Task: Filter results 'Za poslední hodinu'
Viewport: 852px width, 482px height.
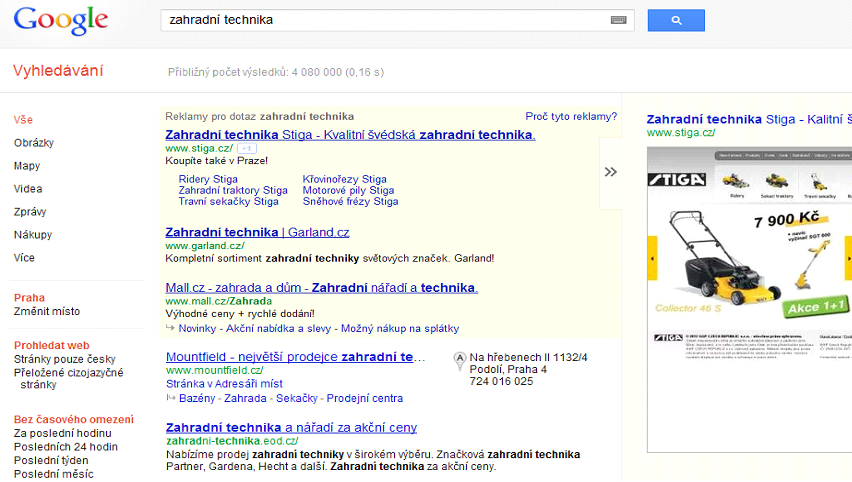Action: tap(62, 433)
